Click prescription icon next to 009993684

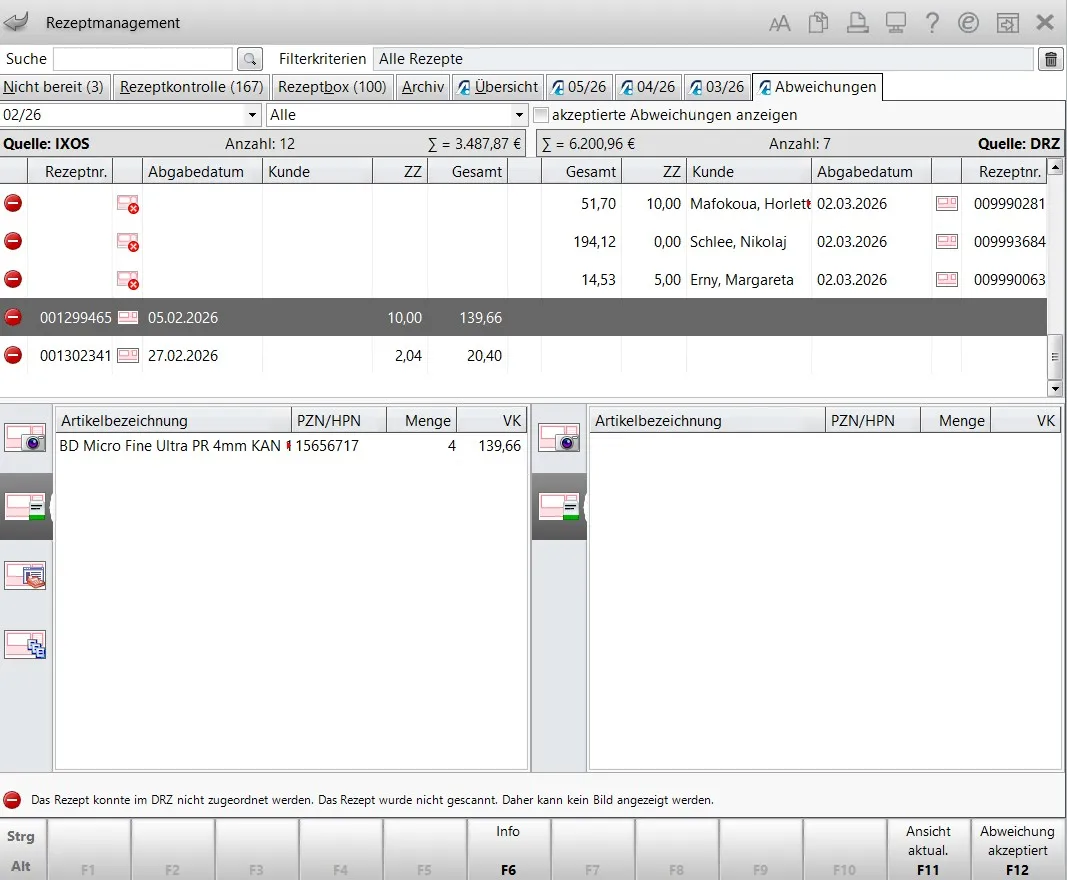click(x=947, y=242)
